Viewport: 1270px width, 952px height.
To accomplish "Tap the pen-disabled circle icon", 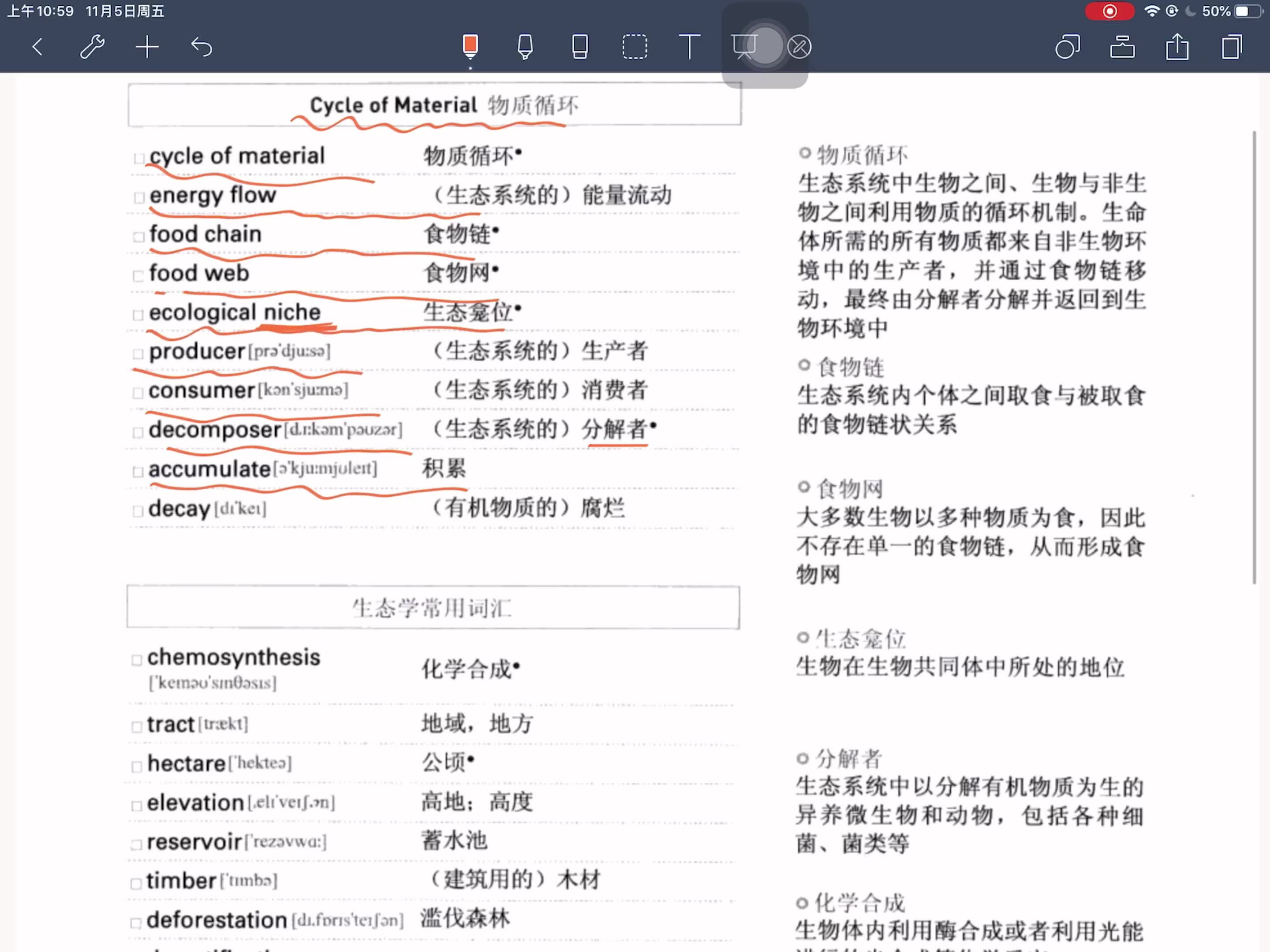I will click(x=800, y=47).
